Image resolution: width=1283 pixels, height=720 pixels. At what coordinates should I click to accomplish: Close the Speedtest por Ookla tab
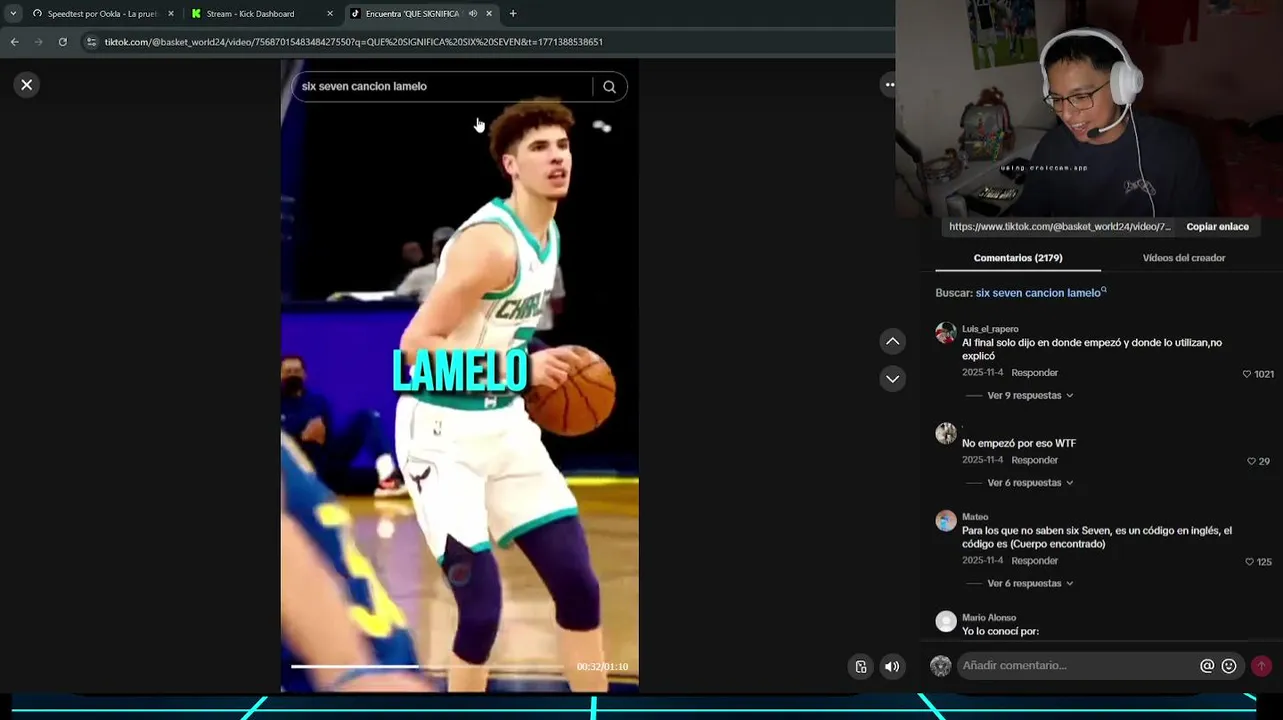pos(171,14)
